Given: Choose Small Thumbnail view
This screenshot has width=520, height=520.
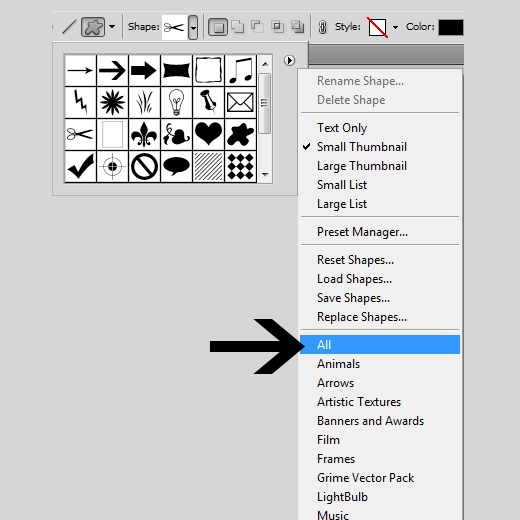Looking at the screenshot, I should coord(380,147).
